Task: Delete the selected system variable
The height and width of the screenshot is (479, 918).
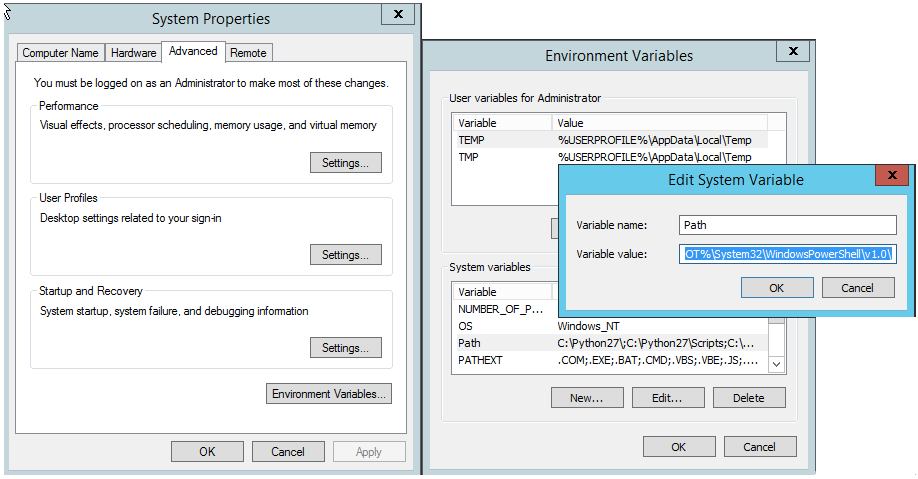Action: click(748, 398)
